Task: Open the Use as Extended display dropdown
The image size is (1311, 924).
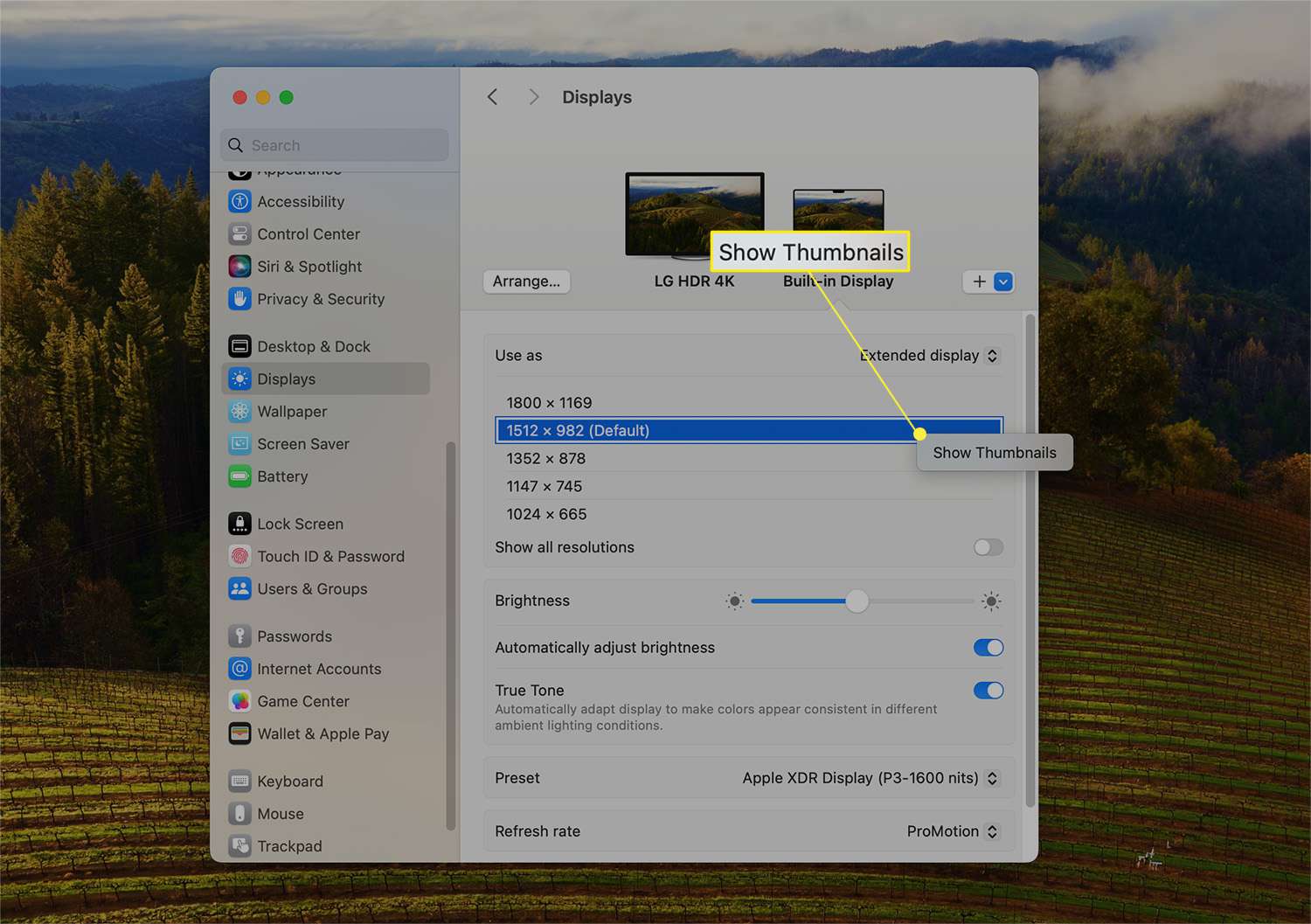Action: tap(929, 356)
